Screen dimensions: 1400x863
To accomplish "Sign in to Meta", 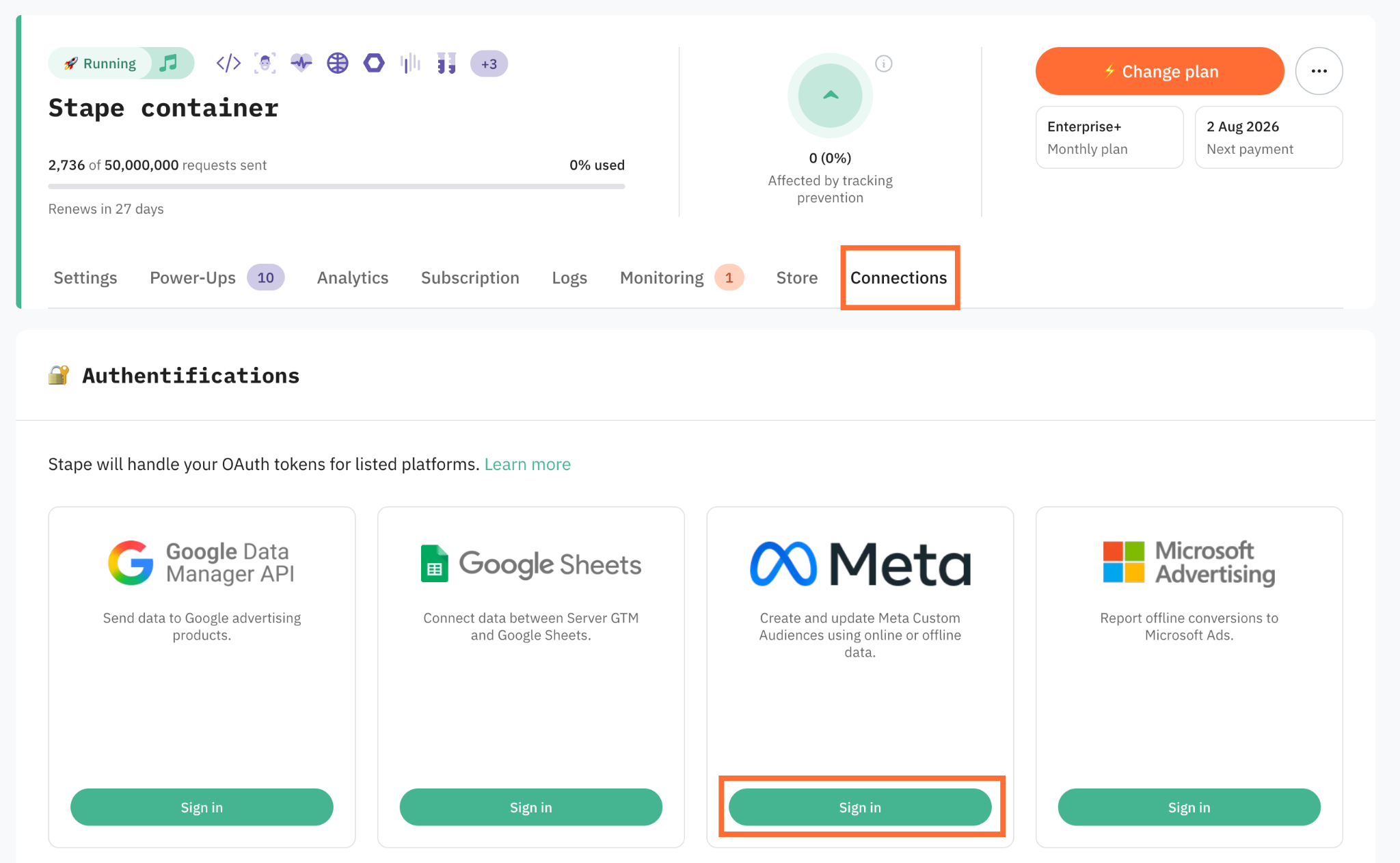I will (860, 807).
